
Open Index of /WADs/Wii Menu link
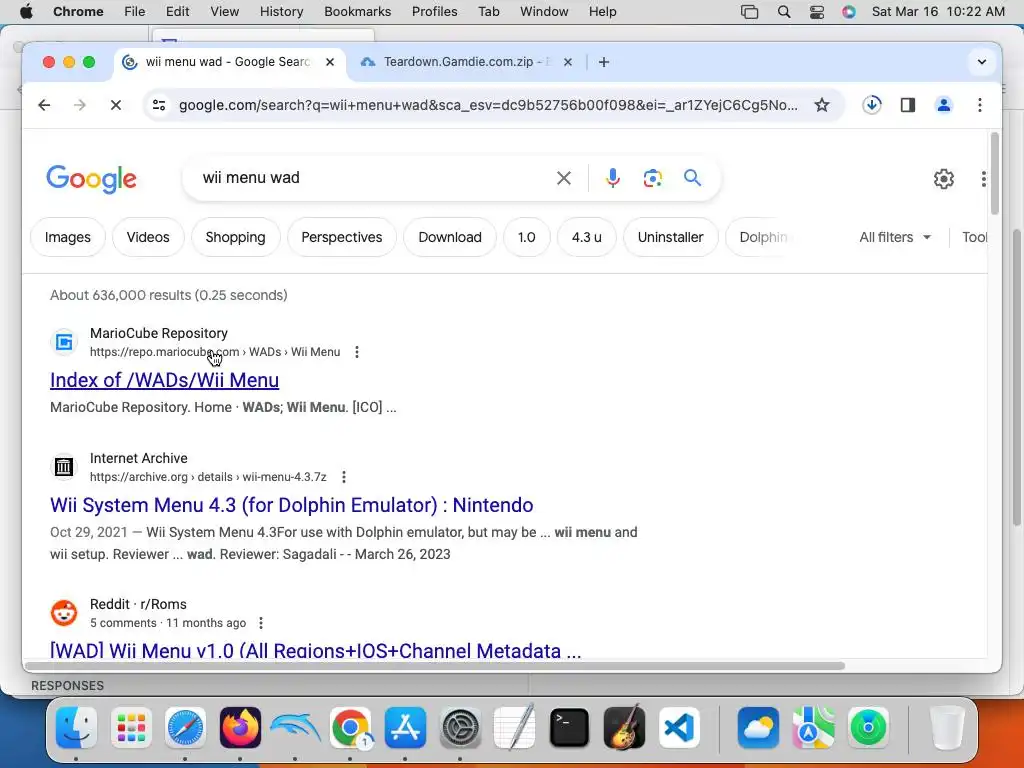165,380
